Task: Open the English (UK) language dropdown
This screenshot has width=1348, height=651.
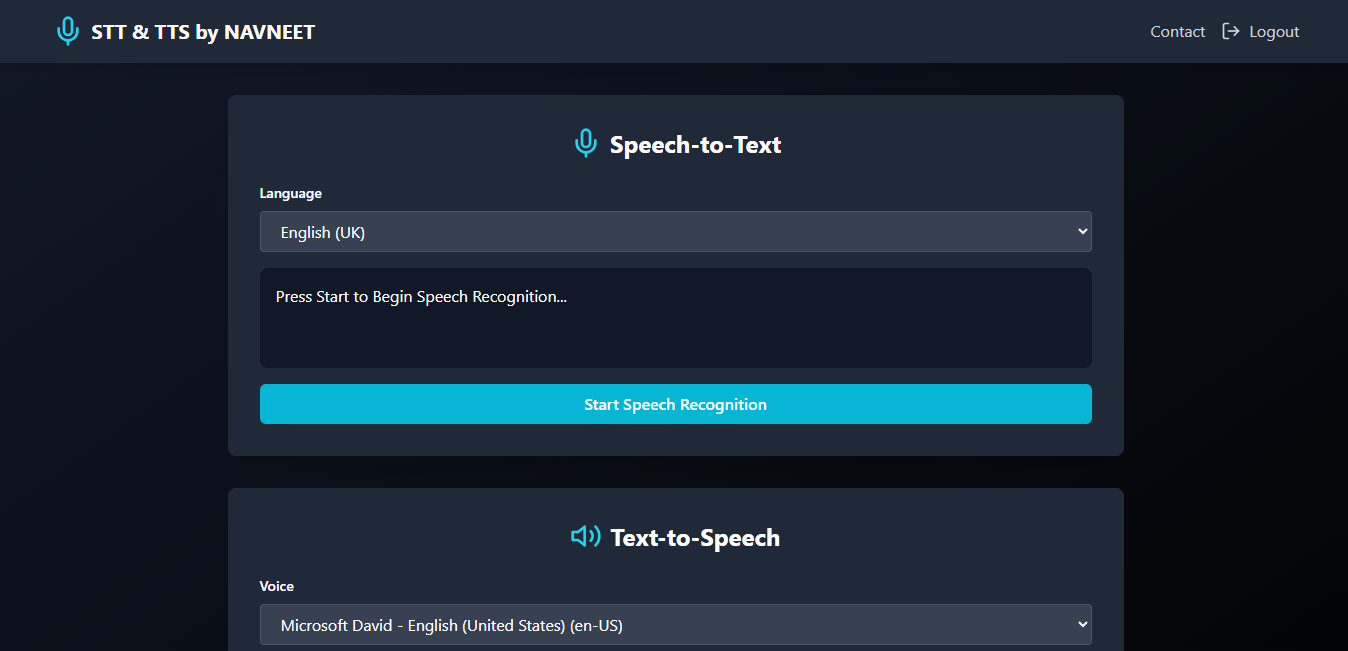Action: (660, 232)
